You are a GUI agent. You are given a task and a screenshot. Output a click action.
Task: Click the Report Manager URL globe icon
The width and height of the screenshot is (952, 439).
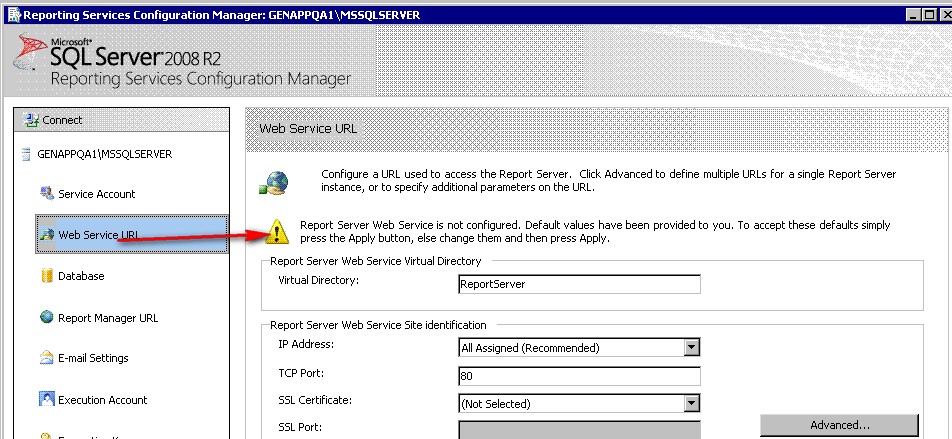[x=47, y=317]
